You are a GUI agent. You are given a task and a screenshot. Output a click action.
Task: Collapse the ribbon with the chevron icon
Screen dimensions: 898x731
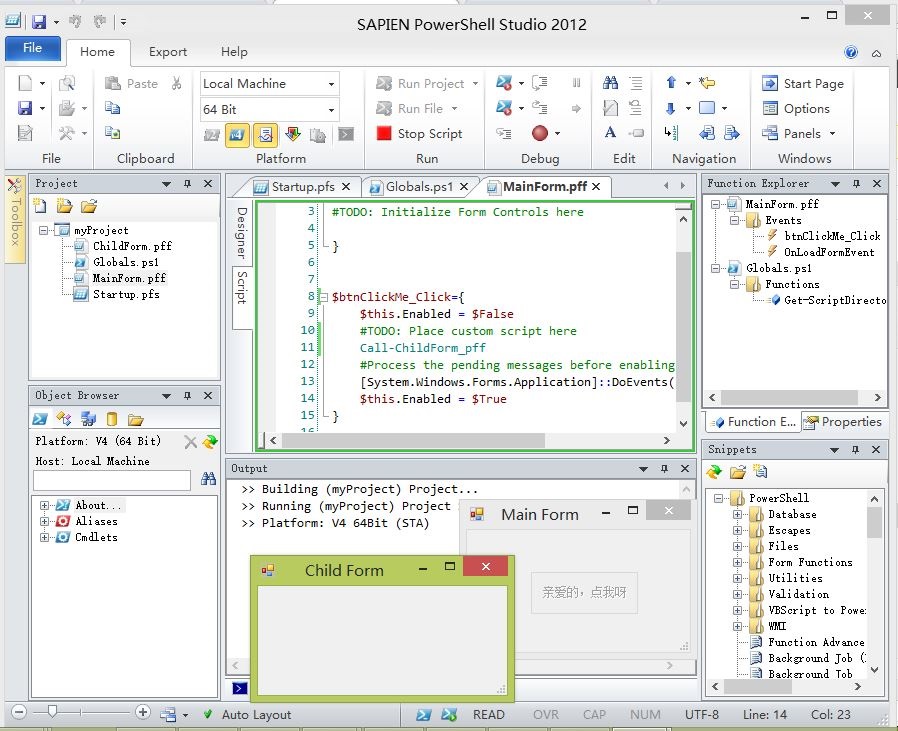click(x=876, y=53)
